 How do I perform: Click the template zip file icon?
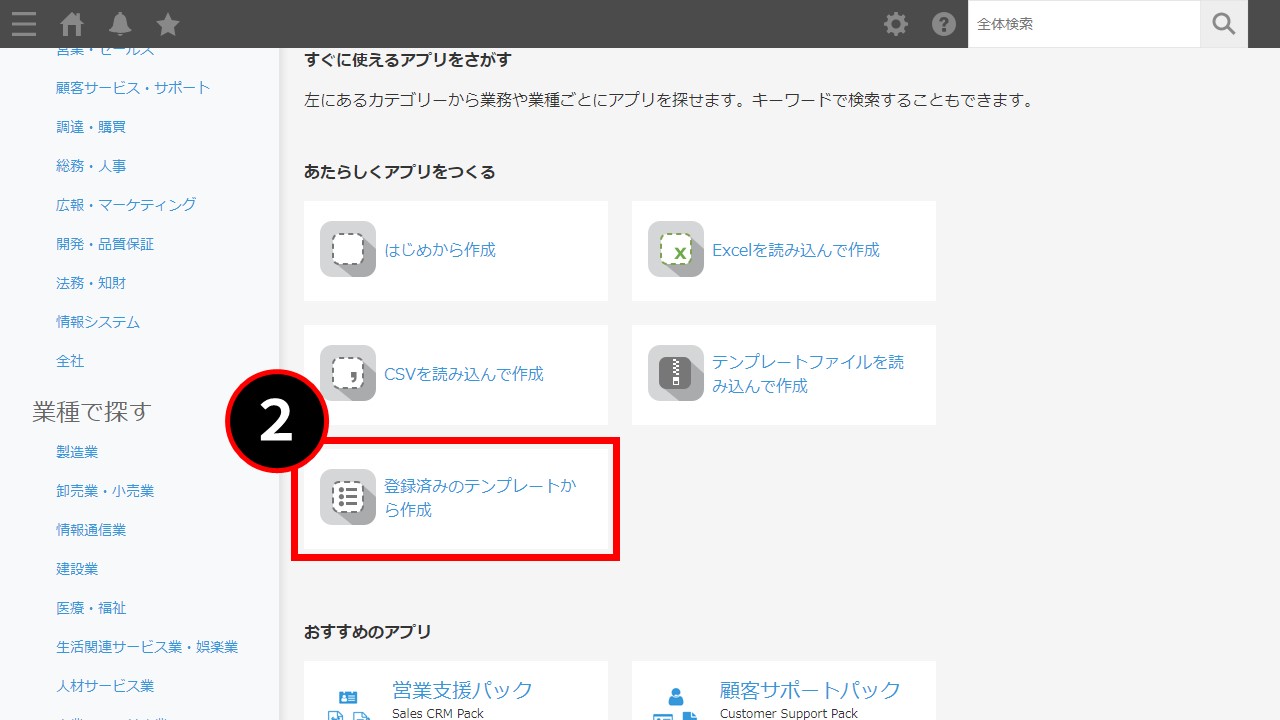click(676, 373)
